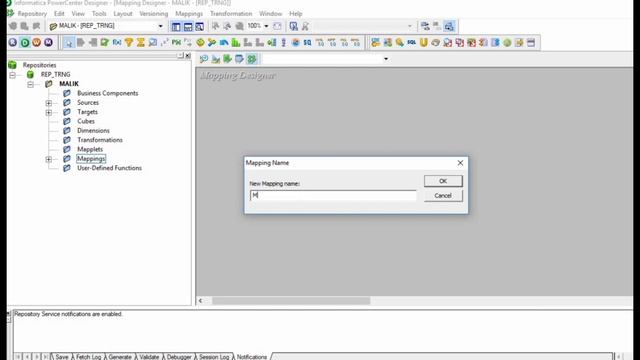Image resolution: width=640 pixels, height=360 pixels.
Task: Toggle the Output window view button
Action: tap(188, 26)
